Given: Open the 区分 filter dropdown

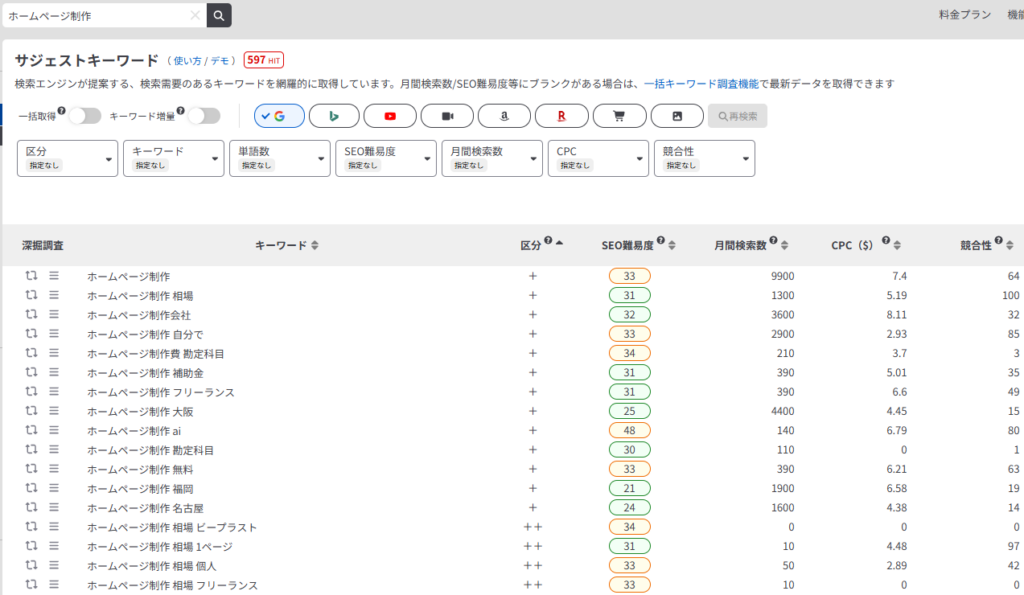Looking at the screenshot, I should coord(67,158).
